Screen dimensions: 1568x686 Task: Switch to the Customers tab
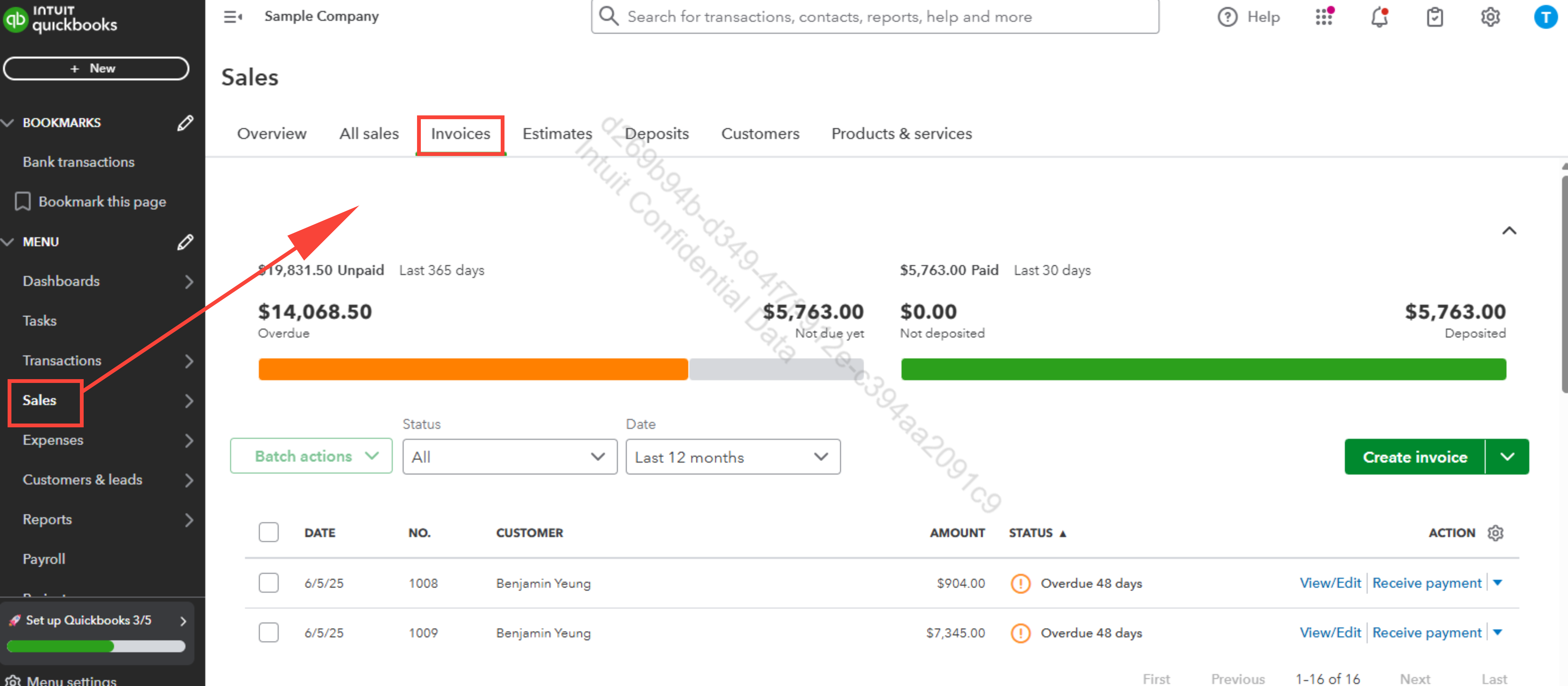coord(760,134)
